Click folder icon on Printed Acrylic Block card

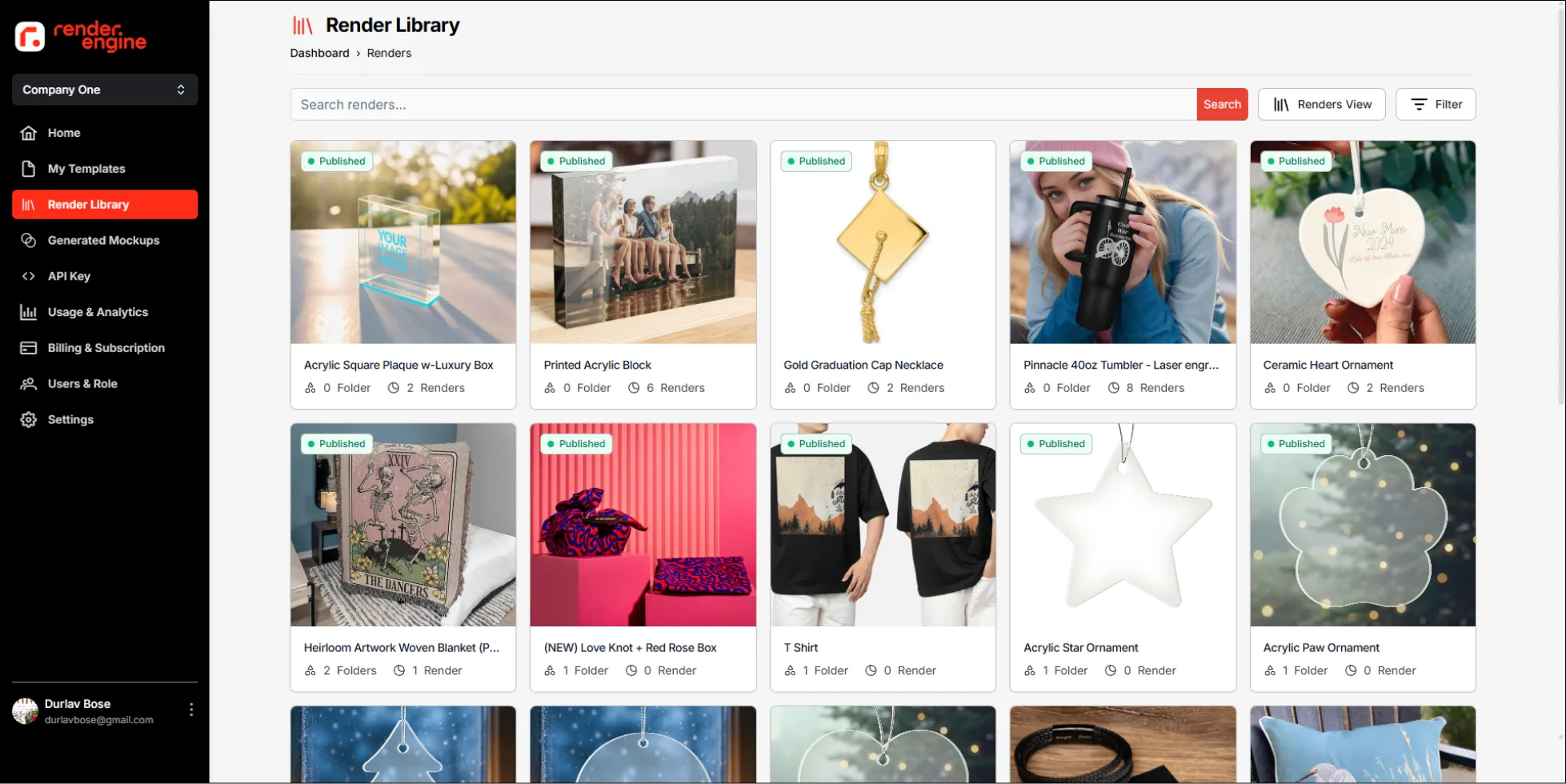click(550, 388)
